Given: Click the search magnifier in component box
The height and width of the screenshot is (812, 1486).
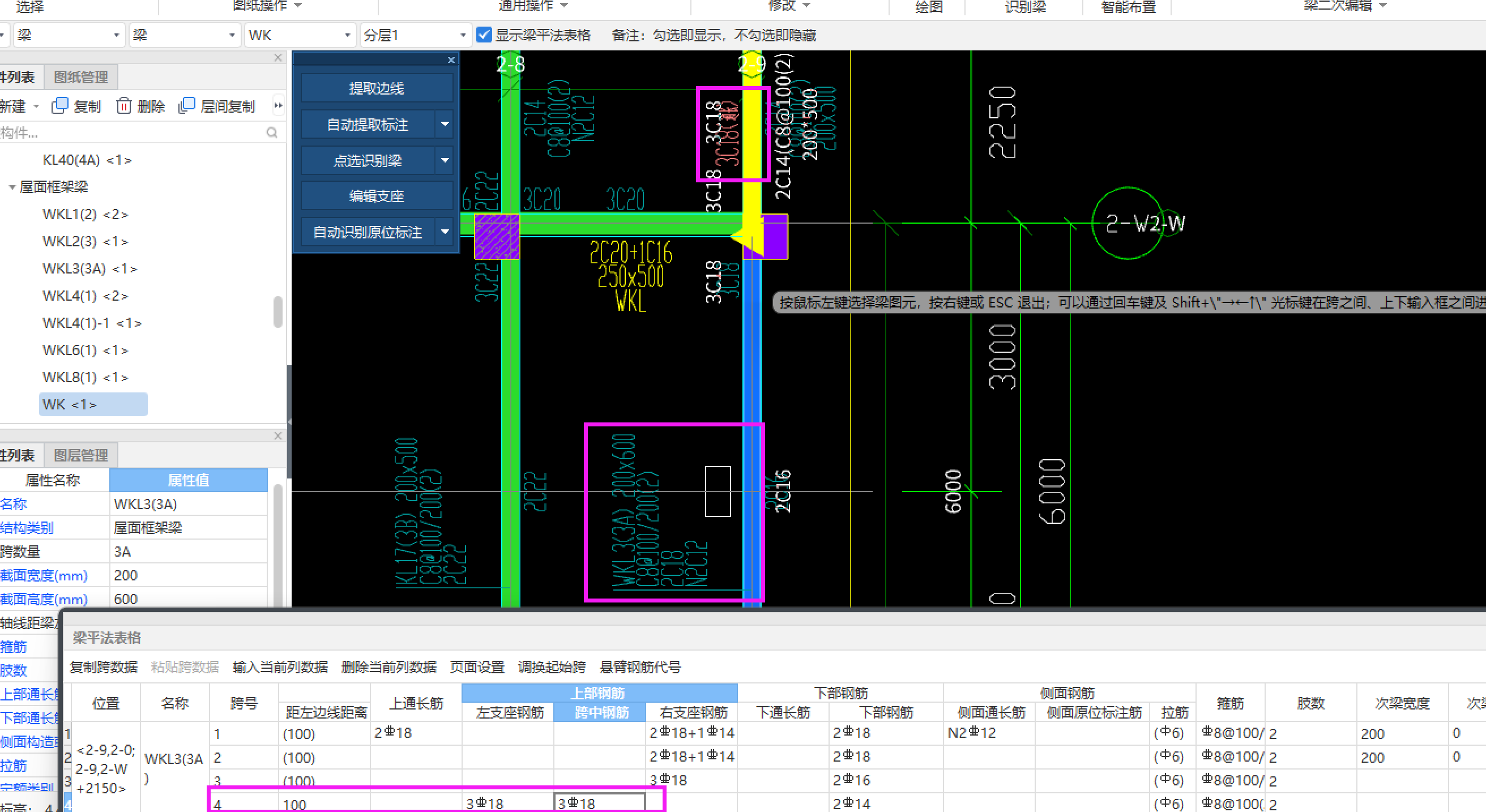Looking at the screenshot, I should [x=272, y=133].
